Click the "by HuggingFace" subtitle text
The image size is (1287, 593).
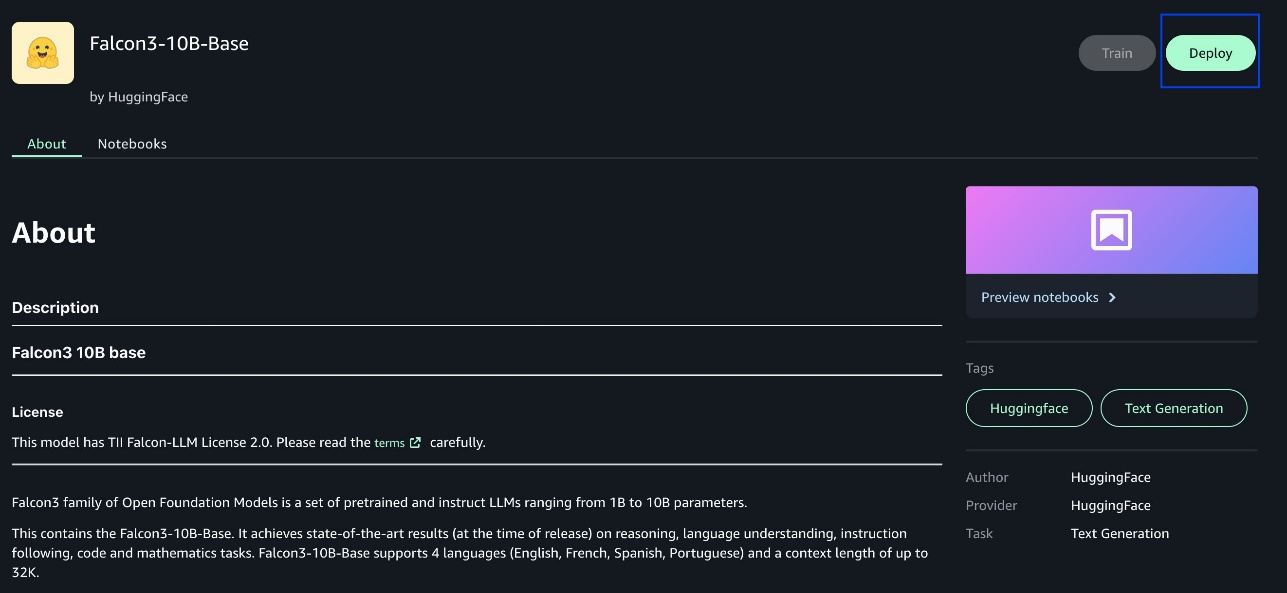pos(139,97)
